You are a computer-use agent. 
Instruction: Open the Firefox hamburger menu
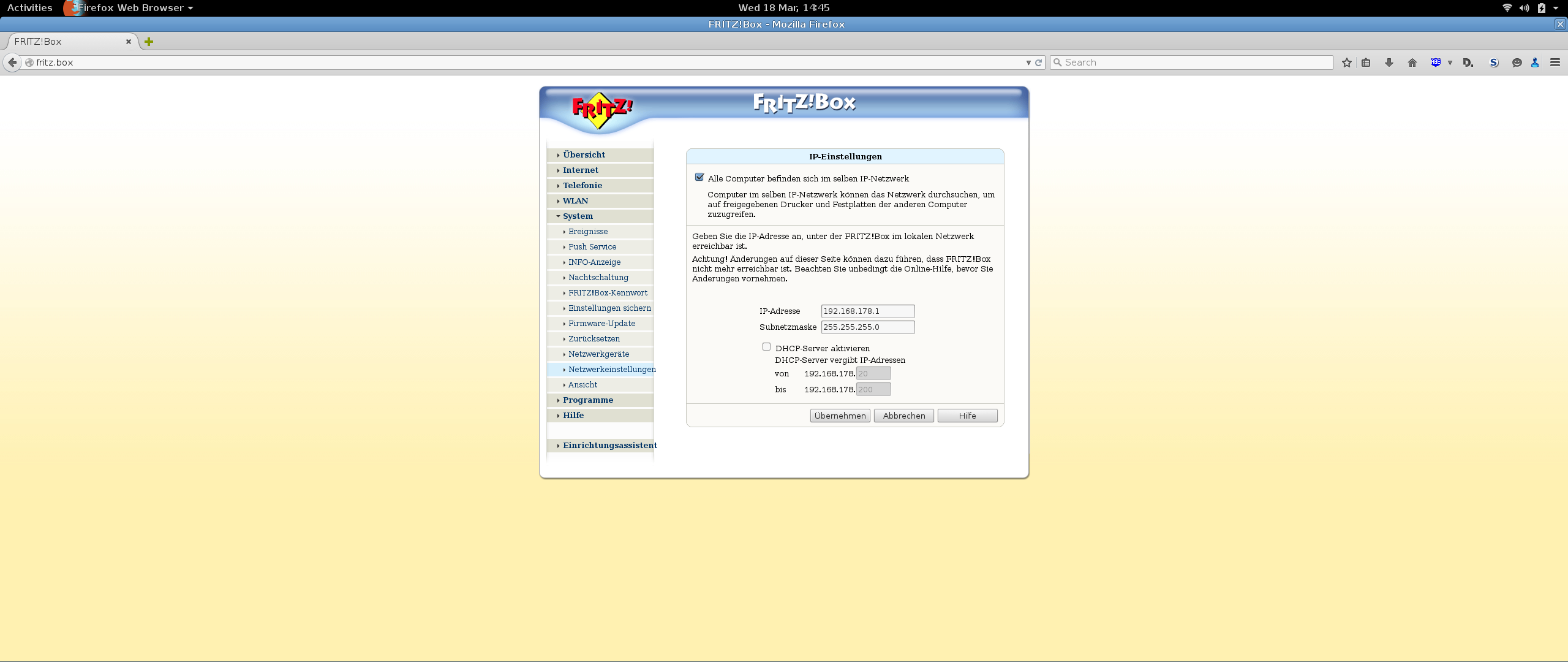click(1555, 63)
